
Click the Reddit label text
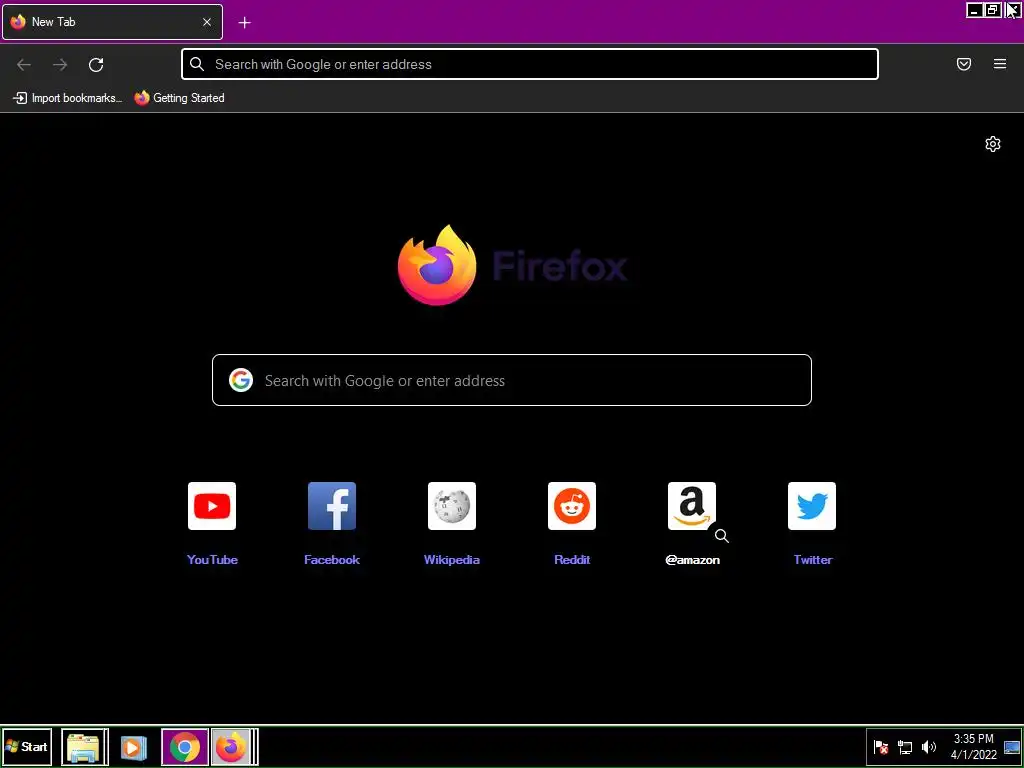(x=572, y=560)
